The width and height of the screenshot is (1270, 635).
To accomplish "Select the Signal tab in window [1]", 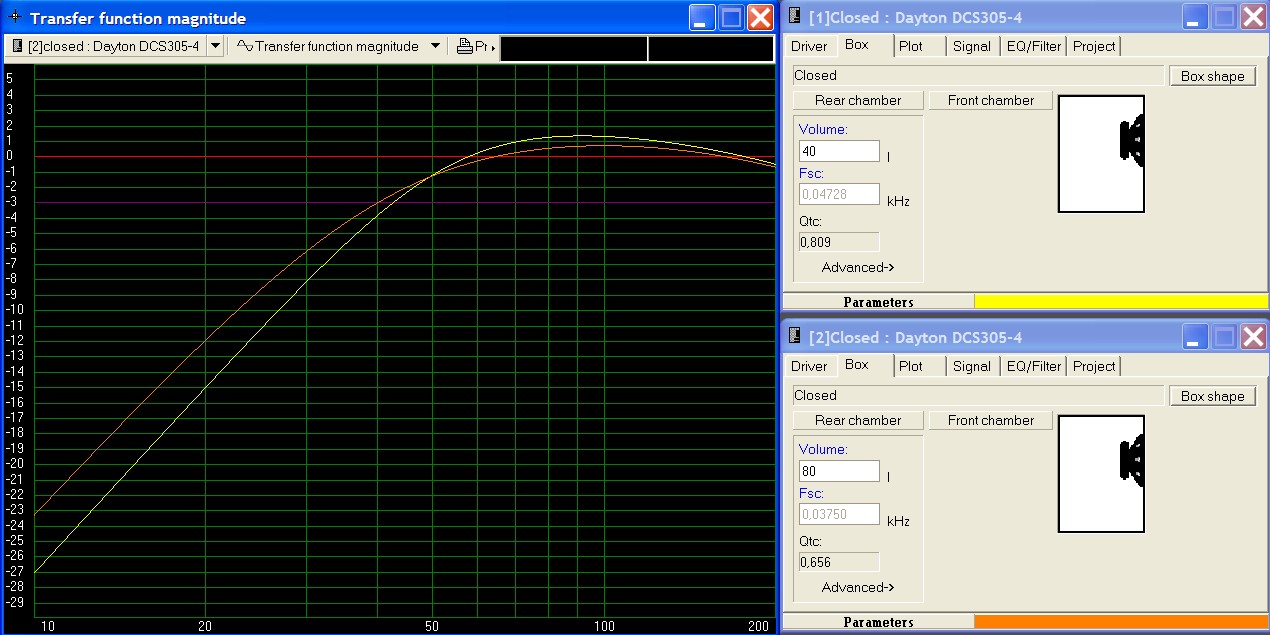I will 971,46.
